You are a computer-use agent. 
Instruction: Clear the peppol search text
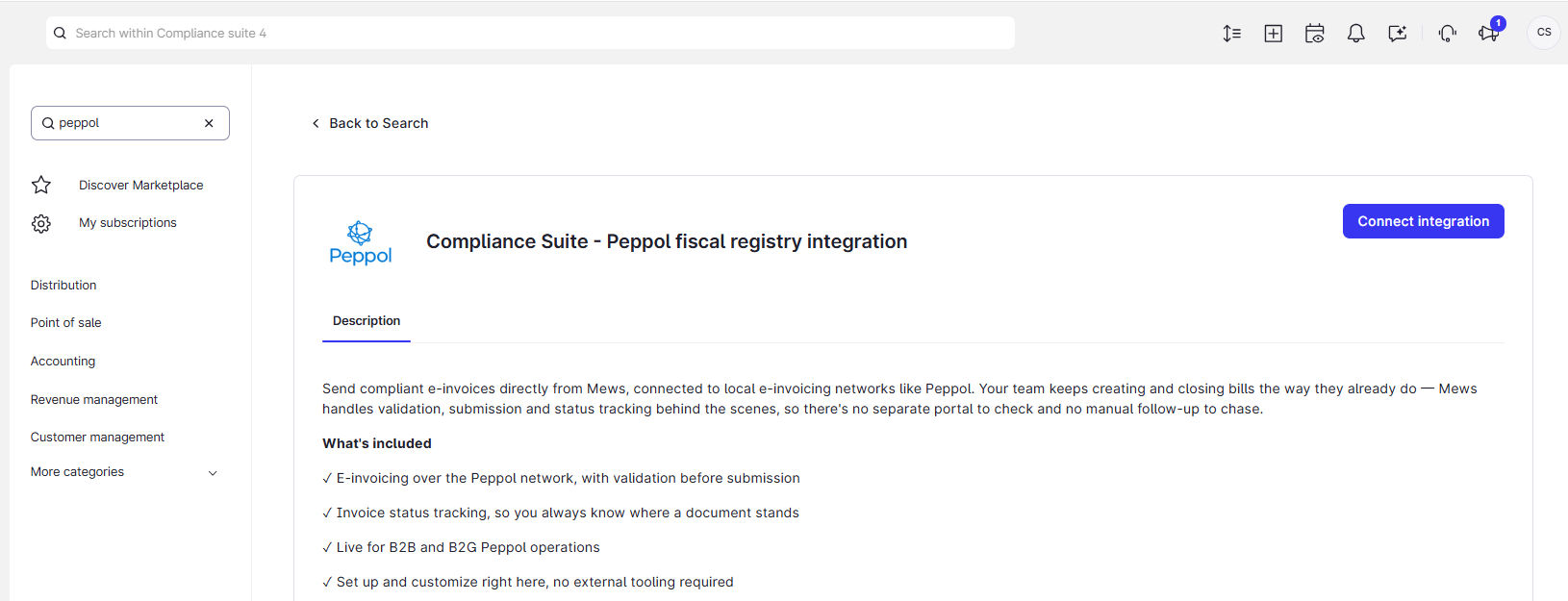tap(209, 123)
